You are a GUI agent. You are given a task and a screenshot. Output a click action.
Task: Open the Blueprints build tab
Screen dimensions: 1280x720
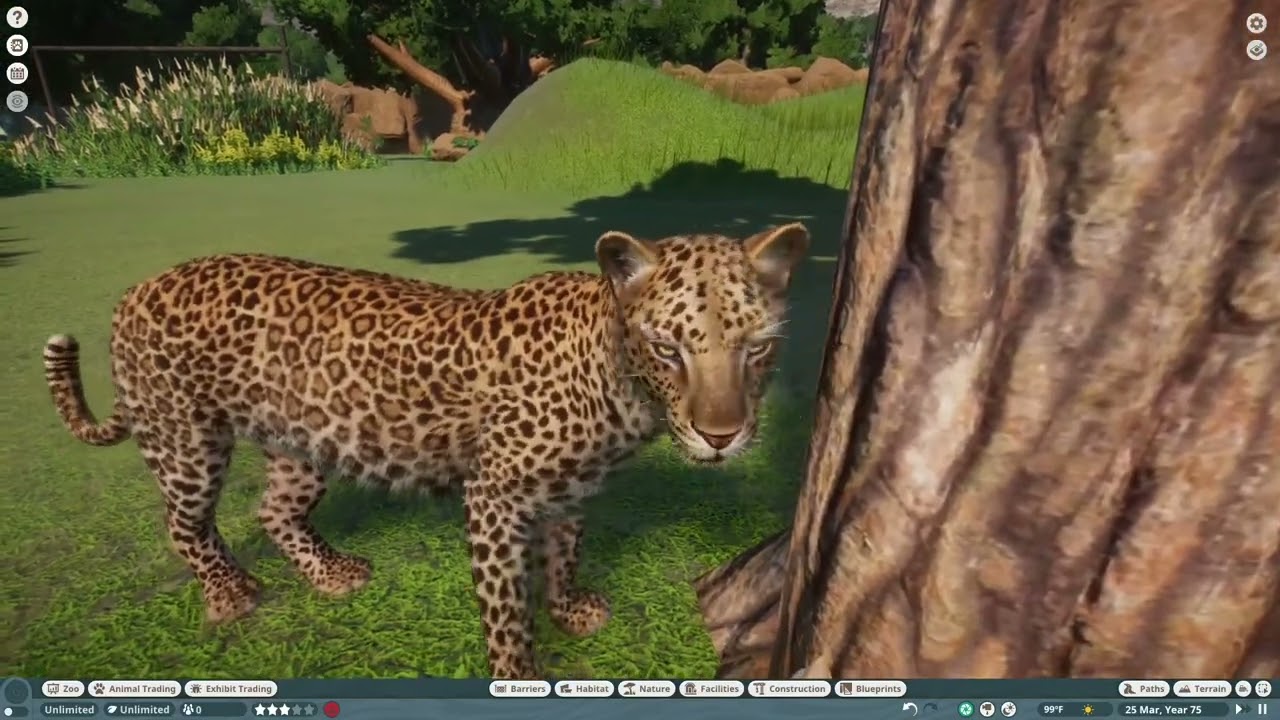(x=871, y=689)
